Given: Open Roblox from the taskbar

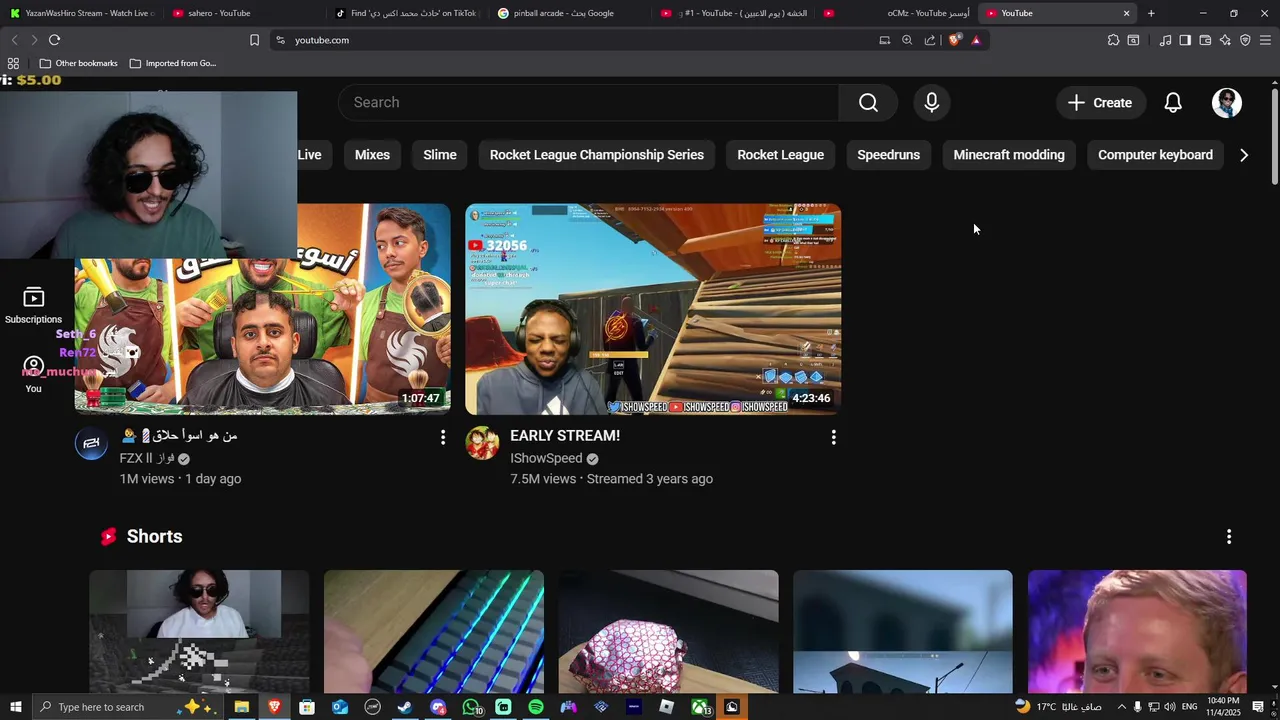Looking at the screenshot, I should [x=667, y=707].
